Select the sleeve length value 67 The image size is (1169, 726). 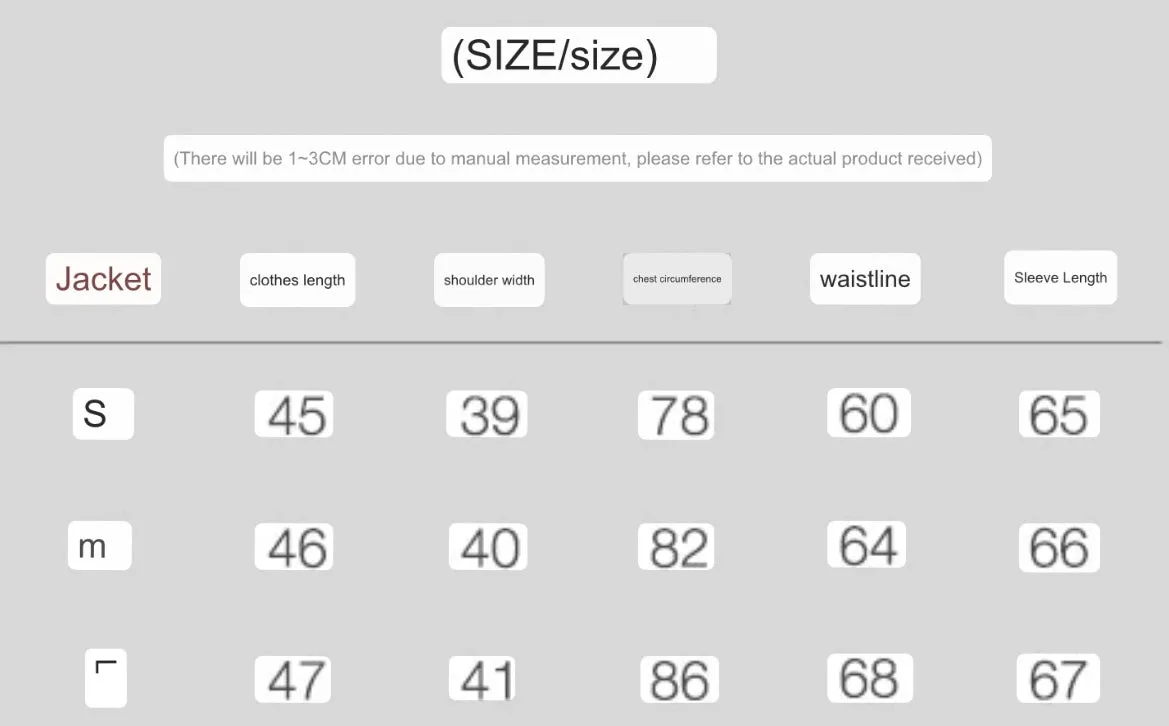coord(1058,678)
